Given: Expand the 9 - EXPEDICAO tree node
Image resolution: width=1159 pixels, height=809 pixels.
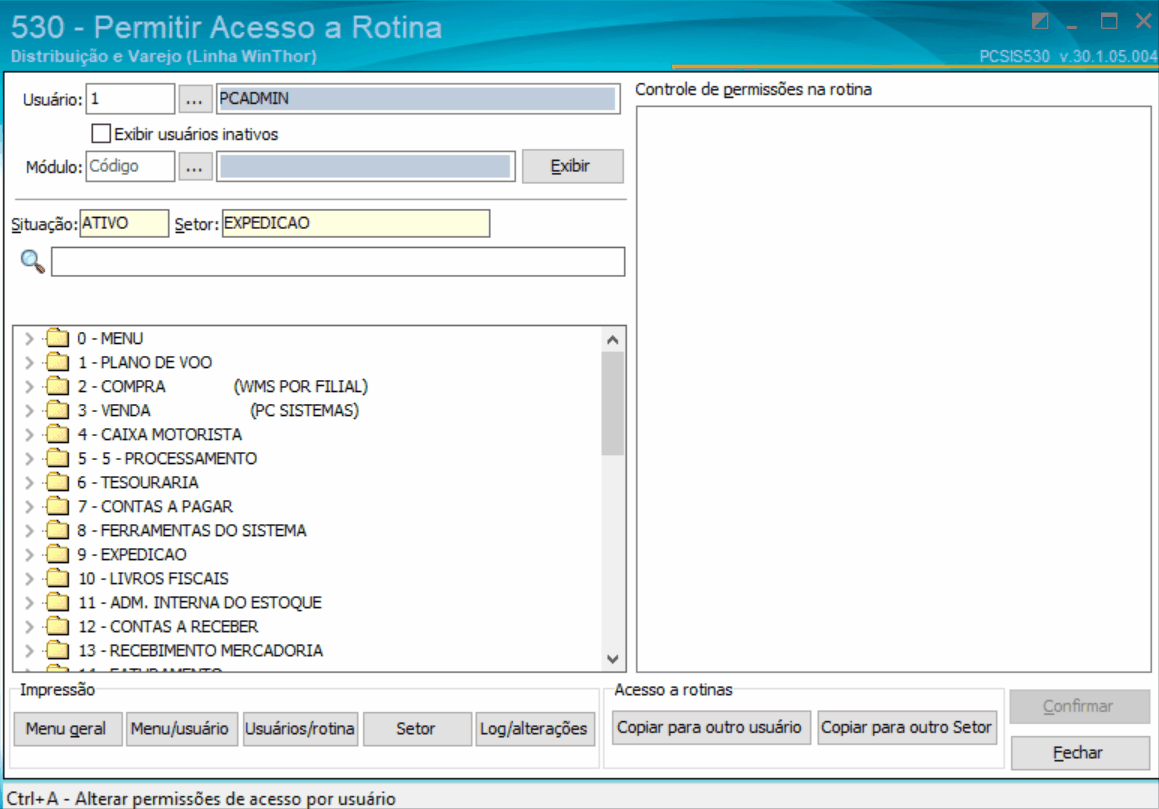Looking at the screenshot, I should [29, 555].
